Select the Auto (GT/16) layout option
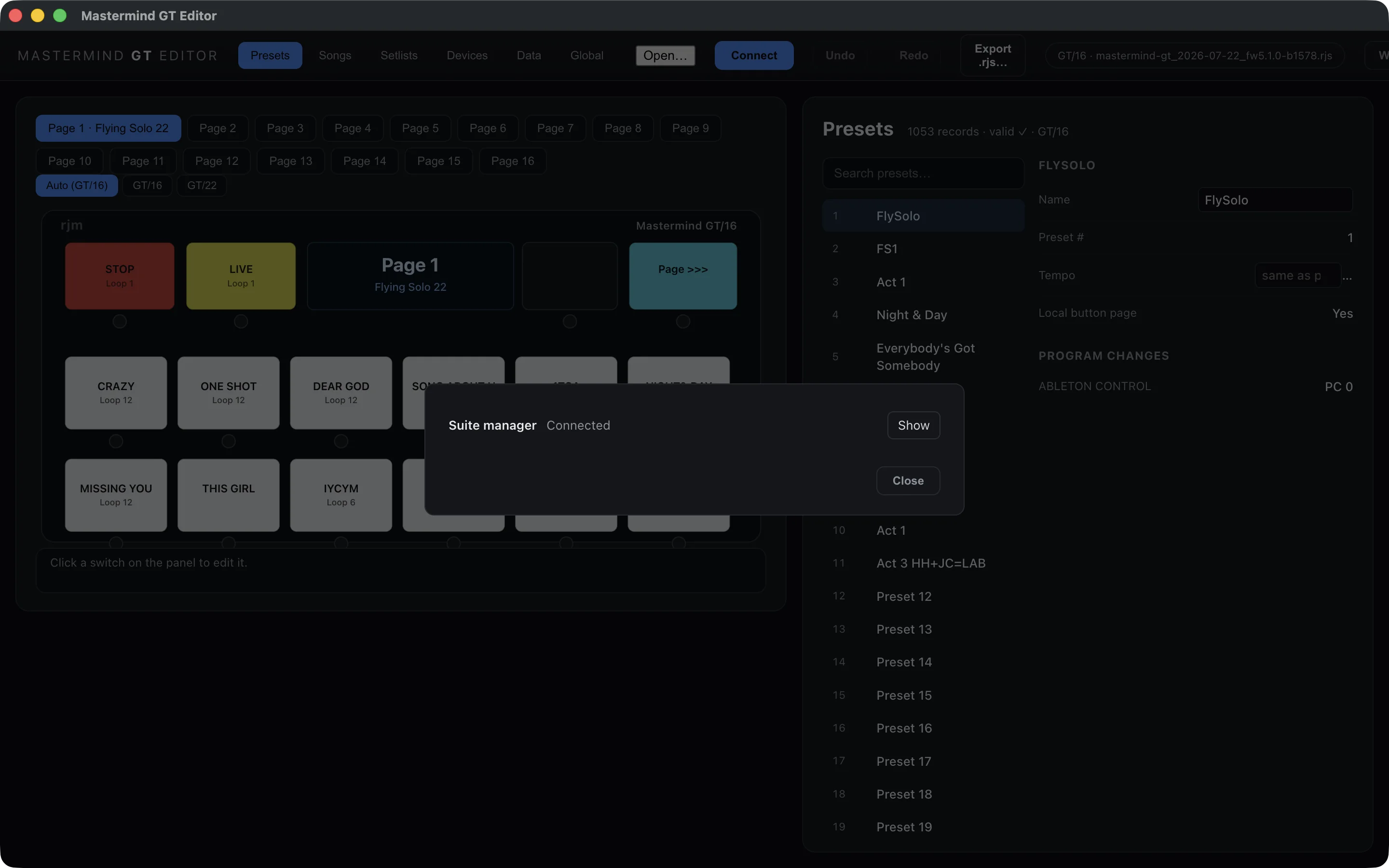Viewport: 1389px width, 868px height. point(77,186)
